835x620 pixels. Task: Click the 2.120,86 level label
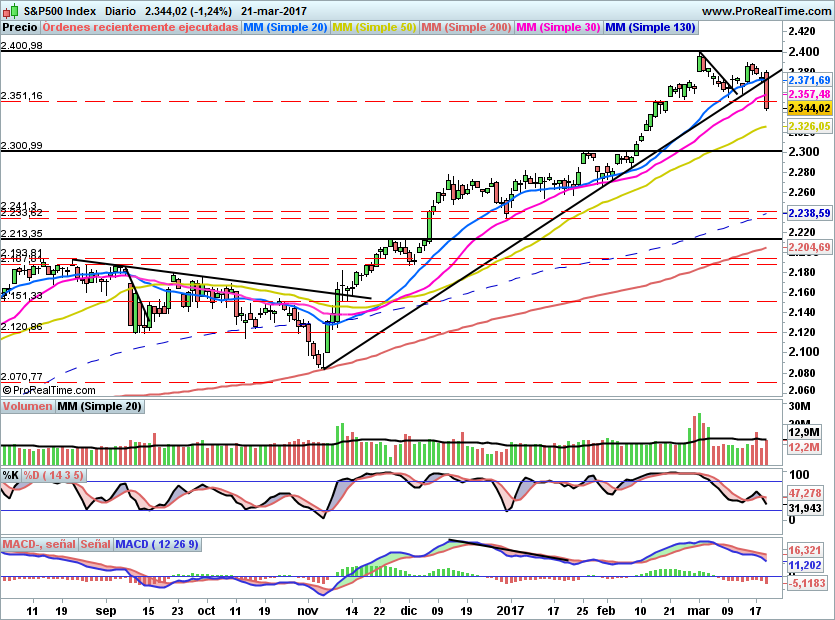(22, 327)
